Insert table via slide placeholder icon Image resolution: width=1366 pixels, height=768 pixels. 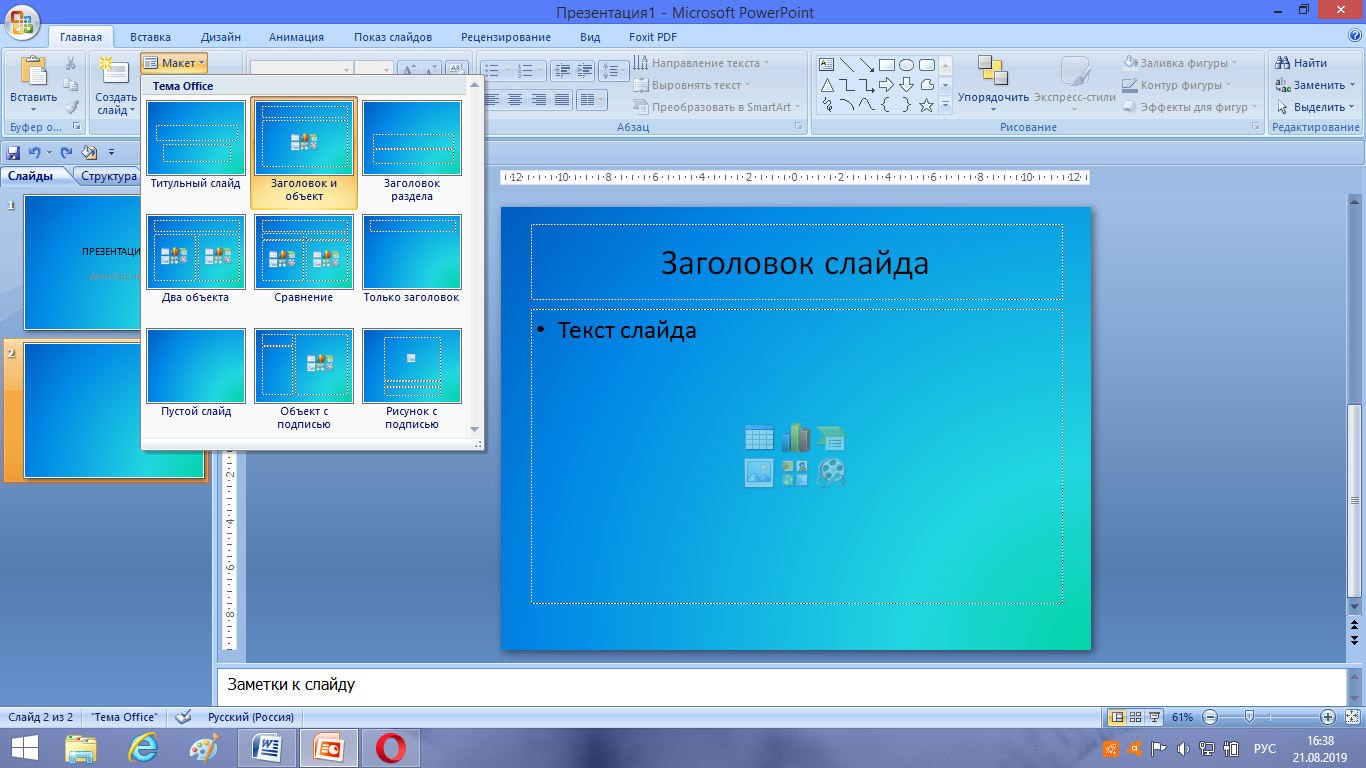click(x=759, y=438)
